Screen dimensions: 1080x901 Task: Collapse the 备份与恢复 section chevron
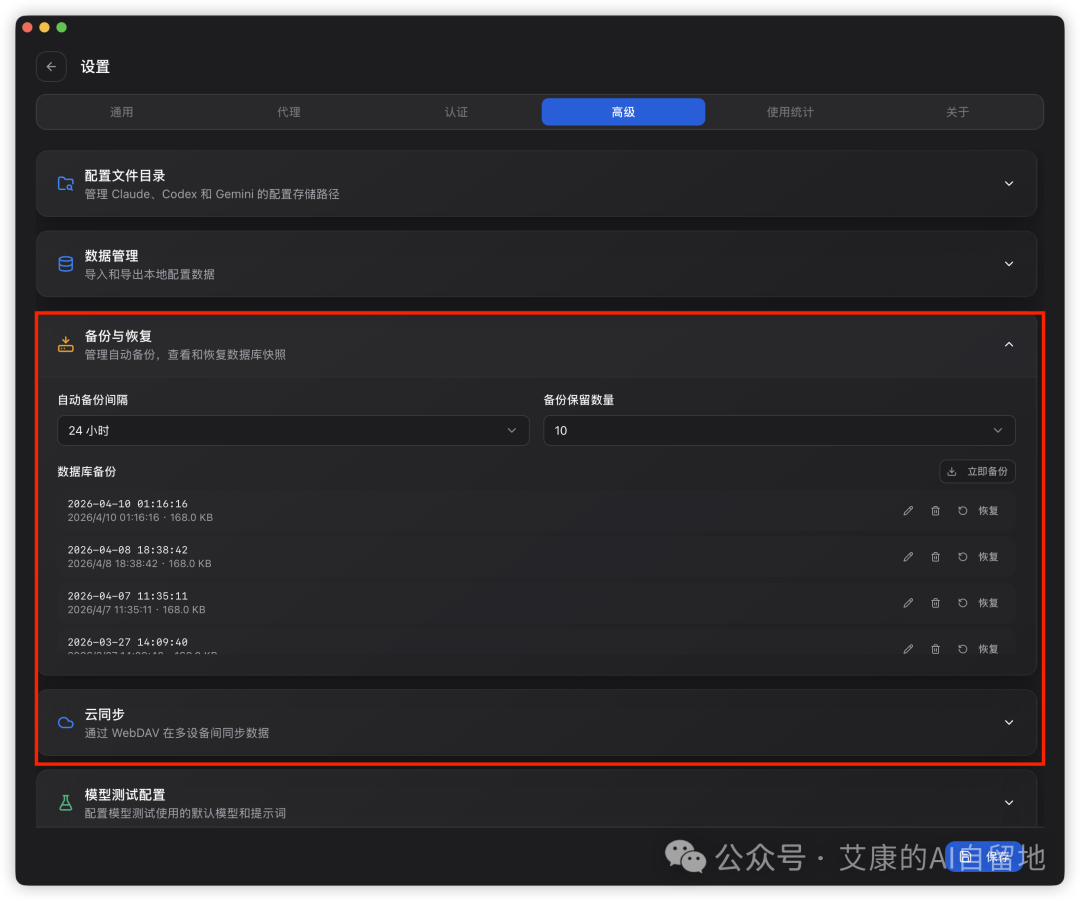[1009, 344]
